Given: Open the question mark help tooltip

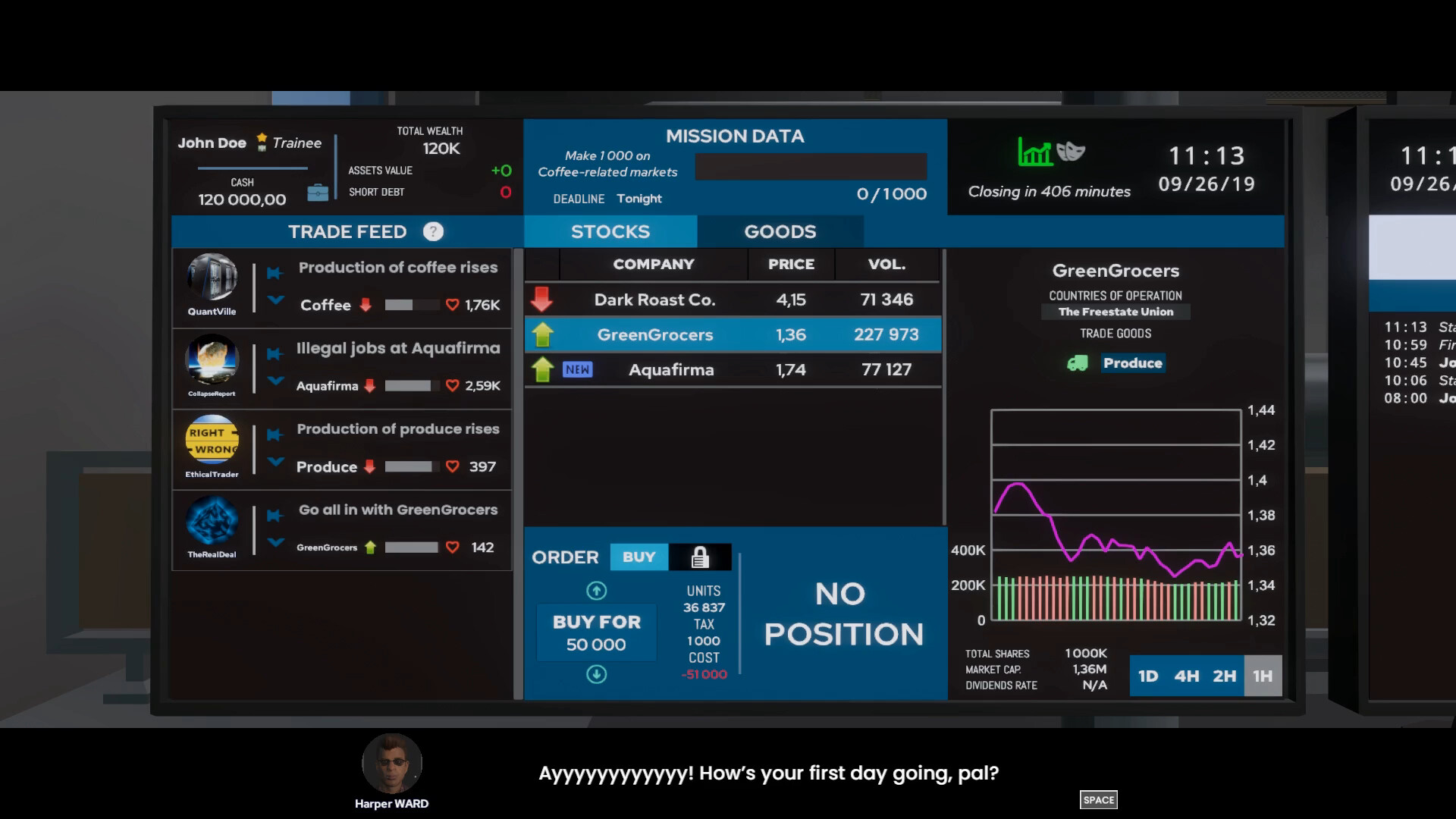Looking at the screenshot, I should coord(432,231).
